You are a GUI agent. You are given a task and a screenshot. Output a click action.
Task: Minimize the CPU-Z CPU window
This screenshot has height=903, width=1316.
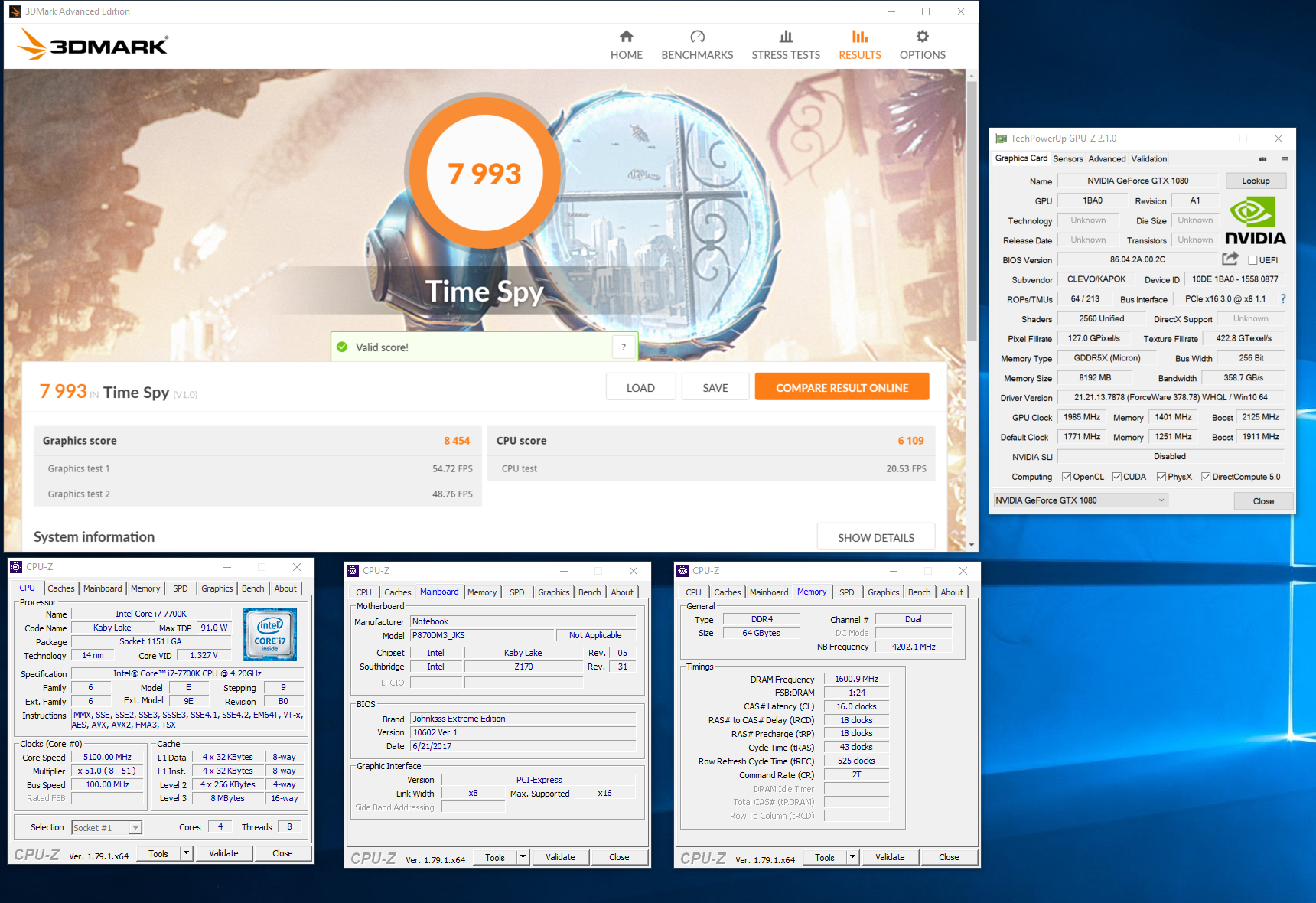[x=226, y=567]
